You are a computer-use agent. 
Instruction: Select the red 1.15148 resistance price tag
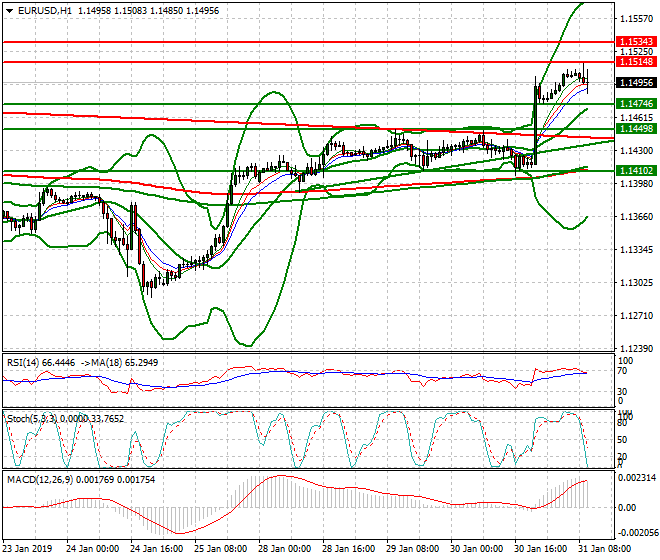coord(636,62)
